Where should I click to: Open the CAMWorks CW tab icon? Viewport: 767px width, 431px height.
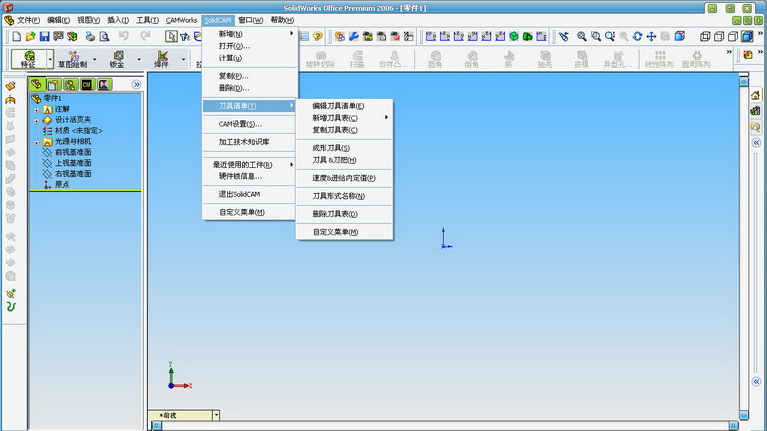(87, 85)
